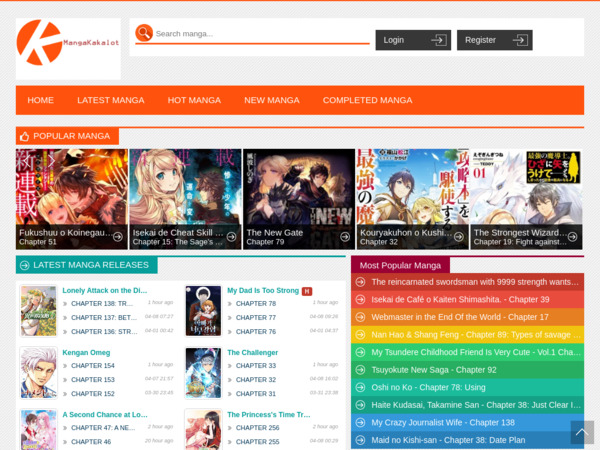Image resolution: width=600 pixels, height=450 pixels.
Task: Open CHAPTER 138: TR... of Lonely Attack
Action: tap(102, 303)
